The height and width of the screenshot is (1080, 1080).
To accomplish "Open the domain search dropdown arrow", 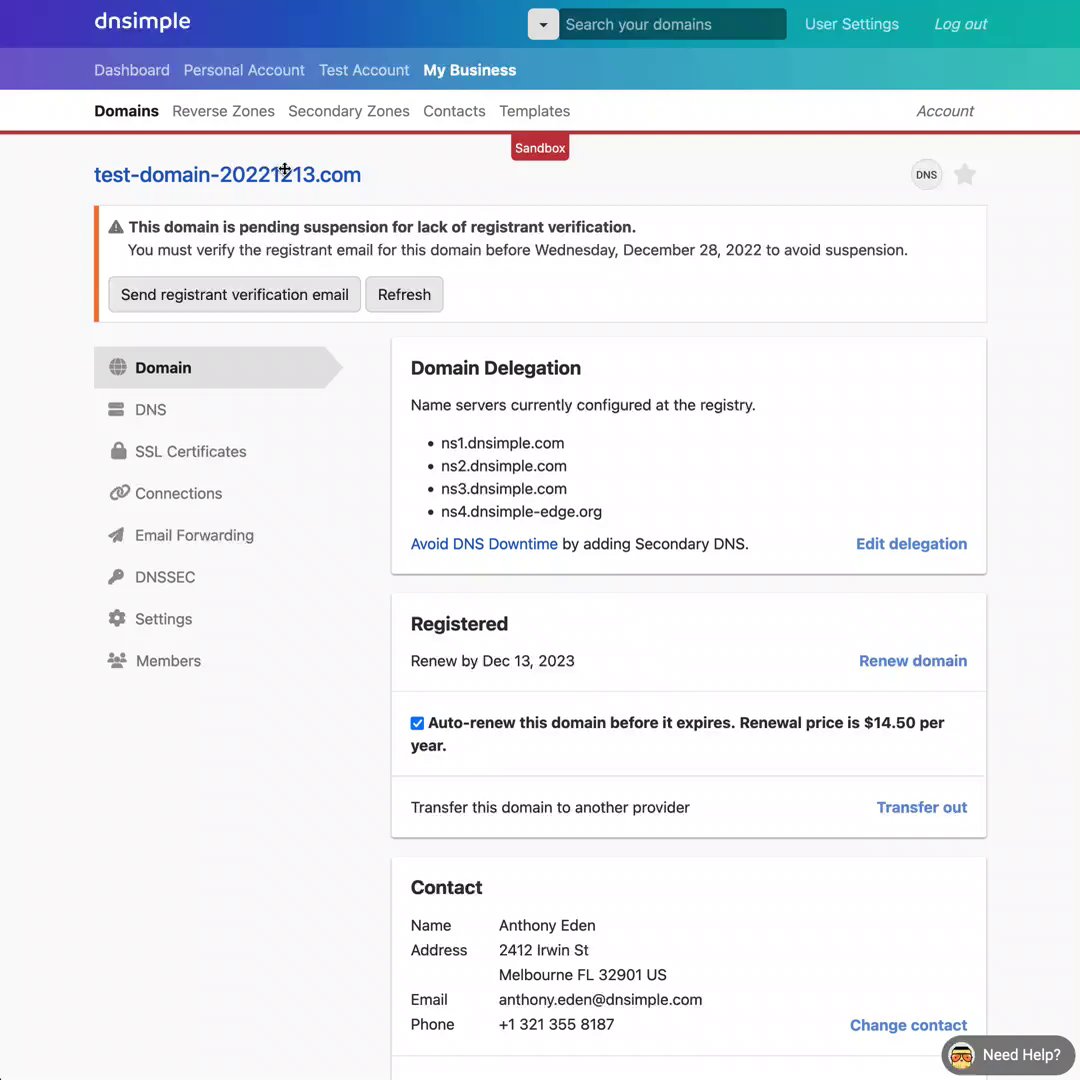I will pos(543,24).
